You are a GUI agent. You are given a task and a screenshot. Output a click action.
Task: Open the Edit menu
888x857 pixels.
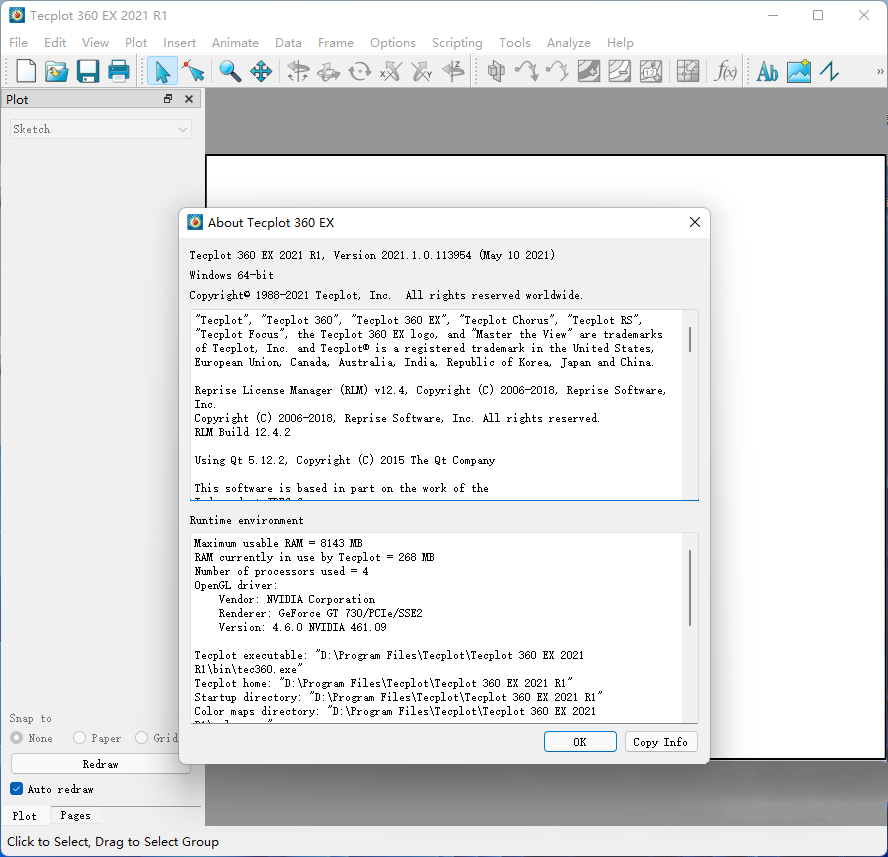pyautogui.click(x=55, y=42)
